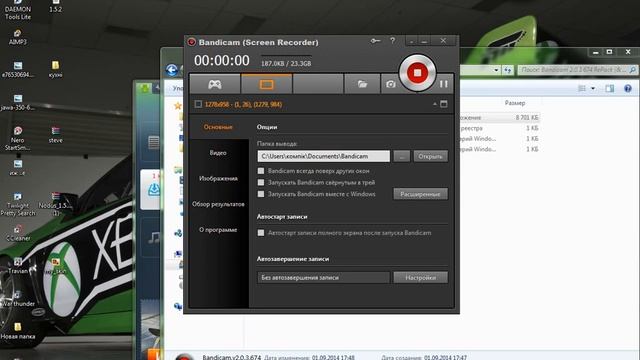The height and width of the screenshot is (360, 640).
Task: Click the music note icon in left window
Action: (154, 237)
